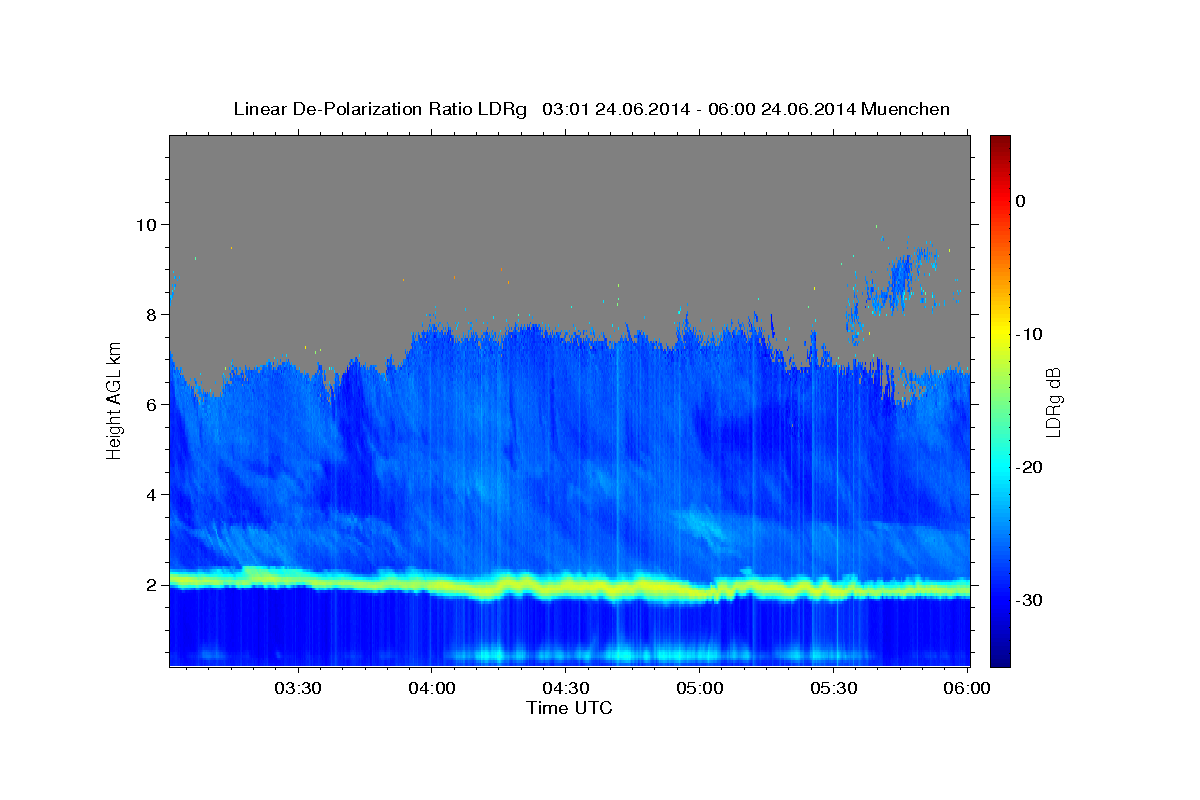Click the height tick label 2
The image size is (1200, 800).
[152, 584]
